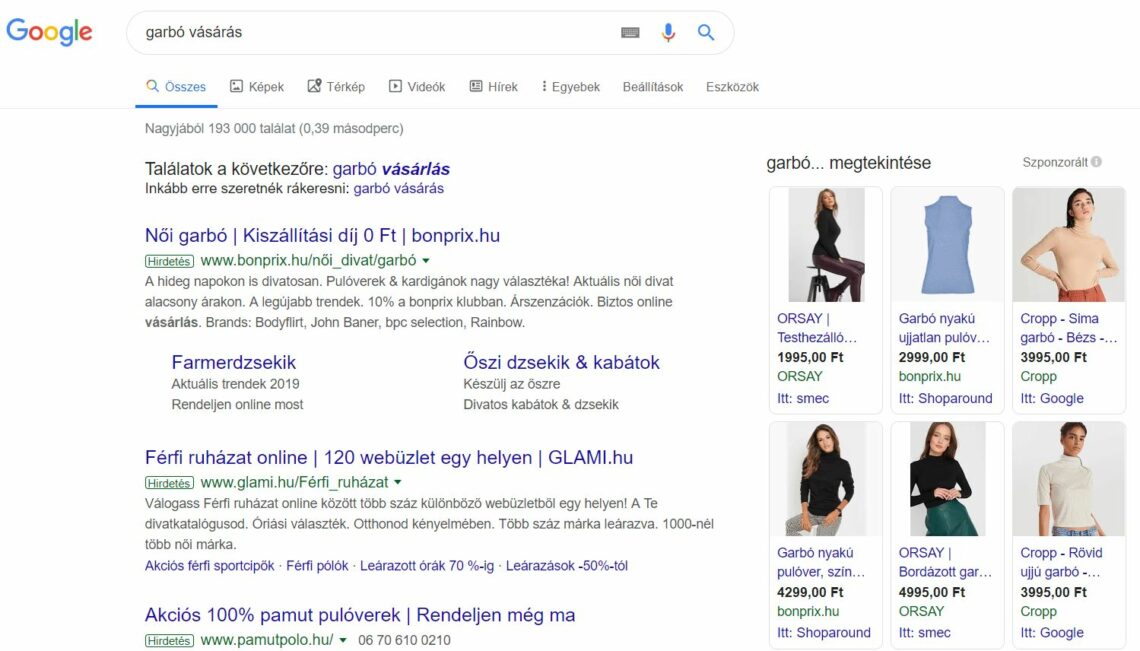
Task: Click the price 2999,00 Ft
Action: pos(931,357)
